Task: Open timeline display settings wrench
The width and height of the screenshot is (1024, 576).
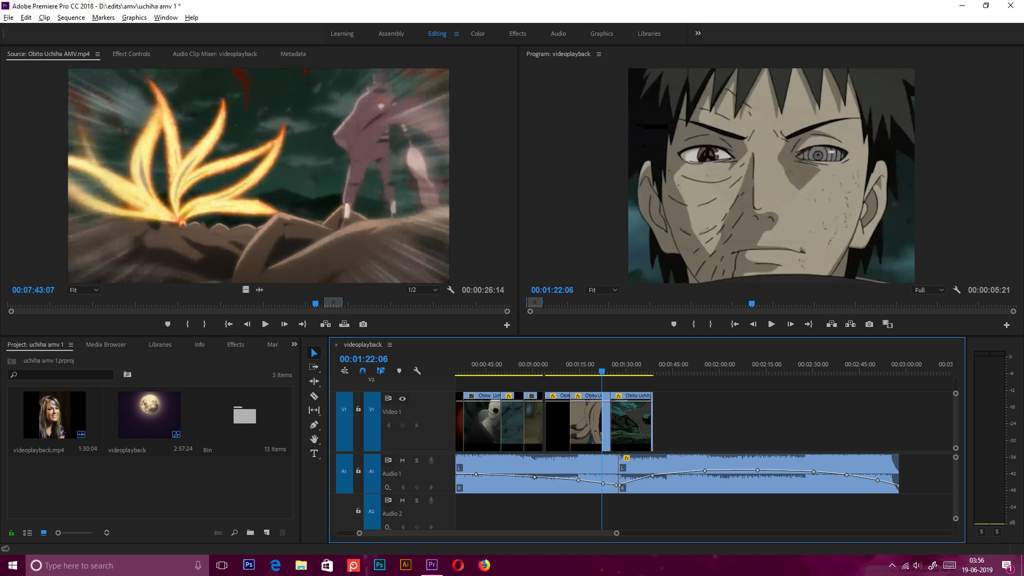Action: click(417, 371)
